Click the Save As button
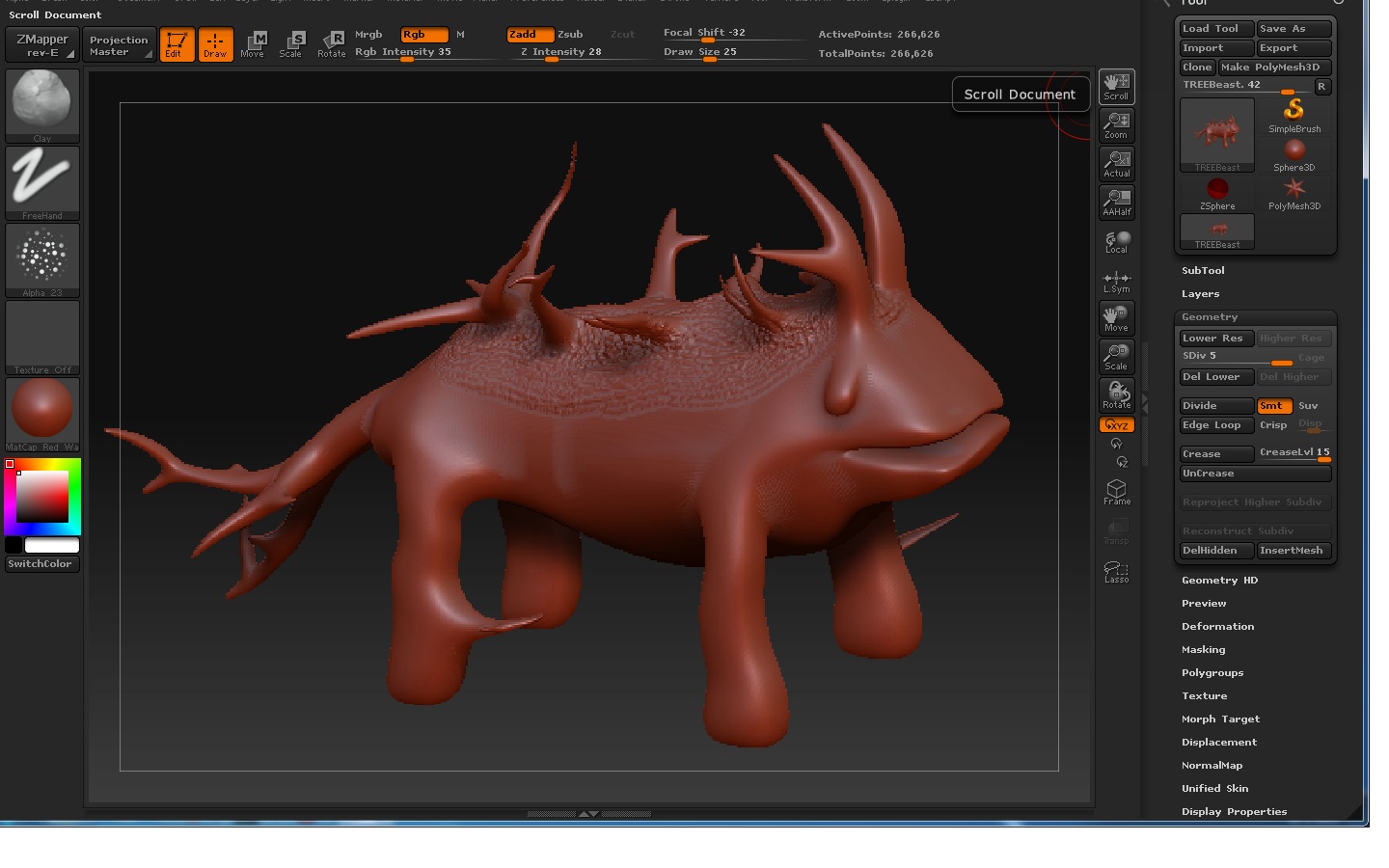Image resolution: width=1389 pixels, height=868 pixels. (1294, 29)
